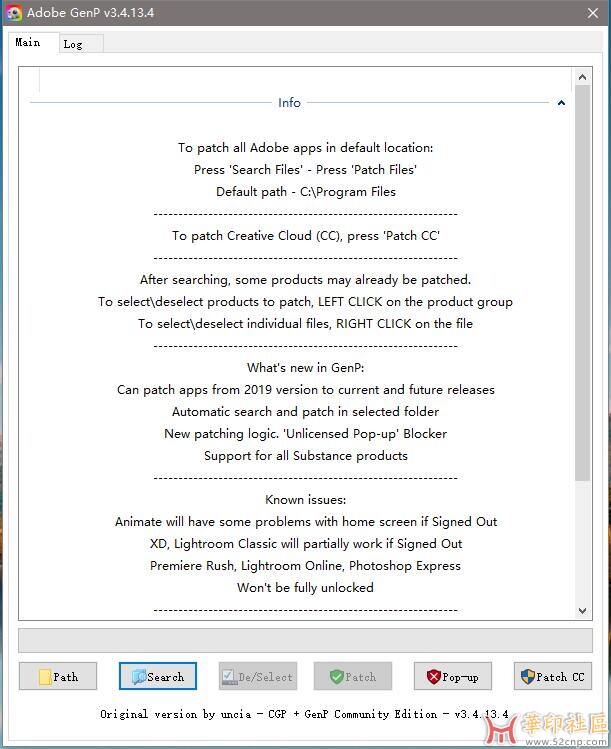Click the green shield Patch button

click(353, 676)
